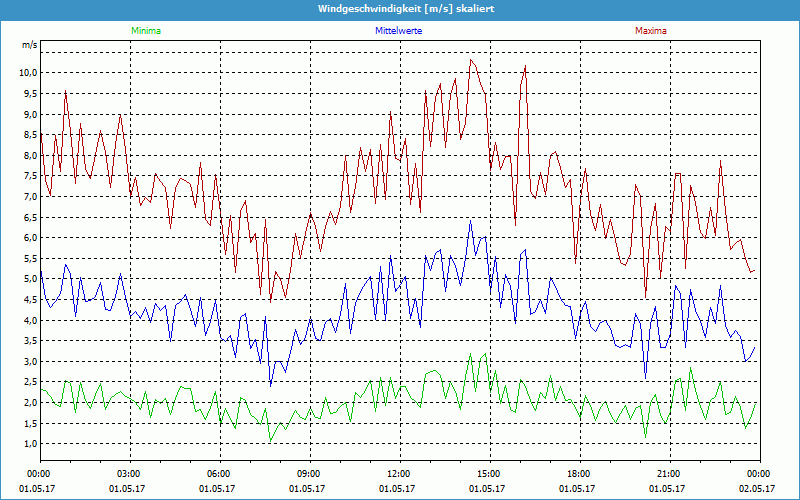Click the Windgeschwindigkeit chart title bar
The width and height of the screenshot is (800, 500).
[x=400, y=8]
